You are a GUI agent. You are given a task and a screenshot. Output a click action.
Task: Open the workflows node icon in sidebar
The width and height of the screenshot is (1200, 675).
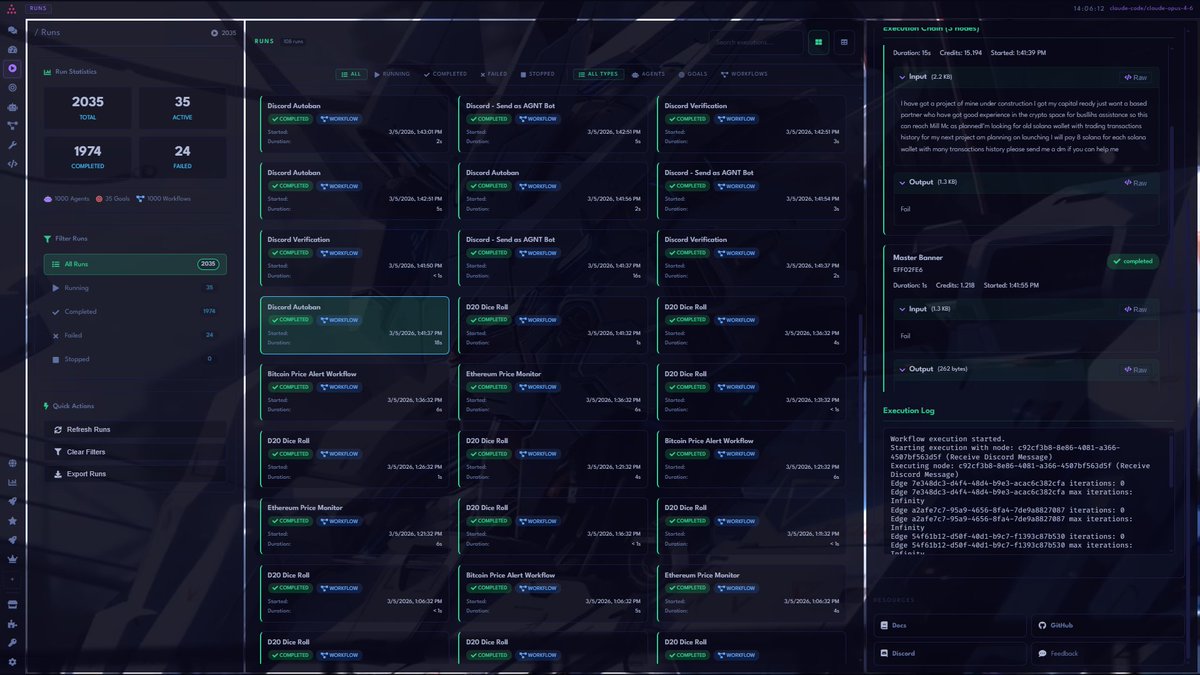click(x=12, y=126)
